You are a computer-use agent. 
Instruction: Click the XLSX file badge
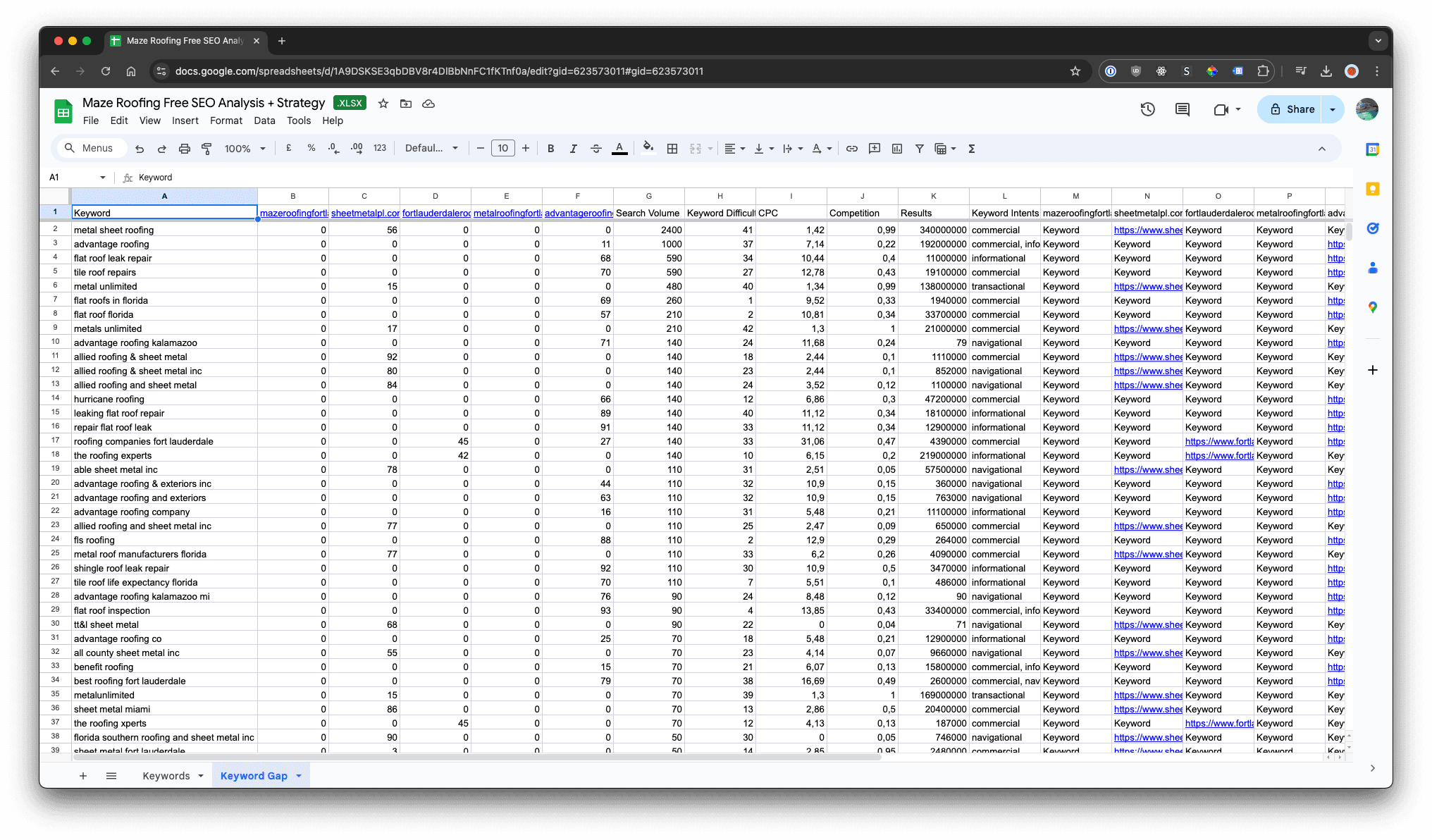click(x=350, y=103)
